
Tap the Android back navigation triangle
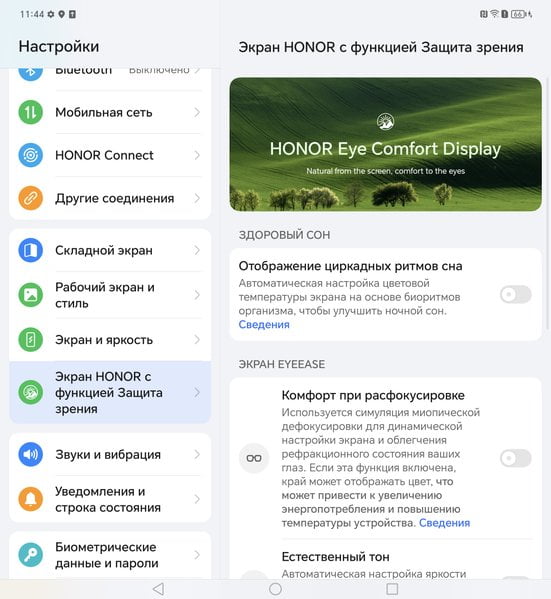click(159, 589)
